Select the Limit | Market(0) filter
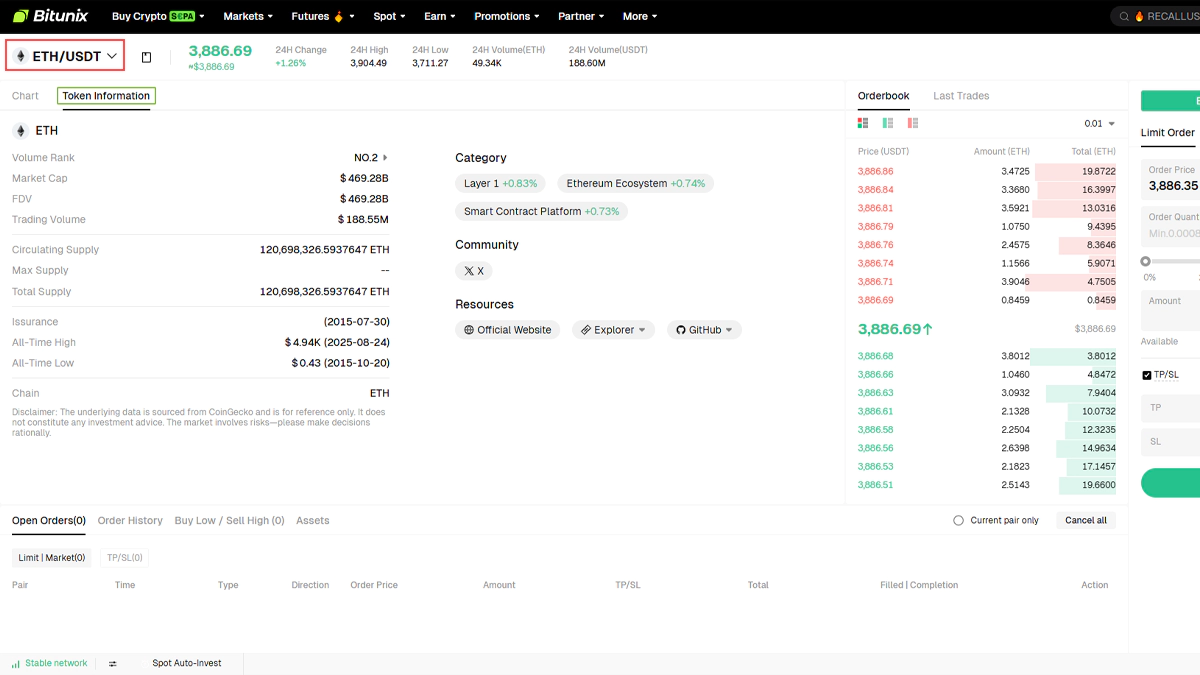 pos(52,558)
